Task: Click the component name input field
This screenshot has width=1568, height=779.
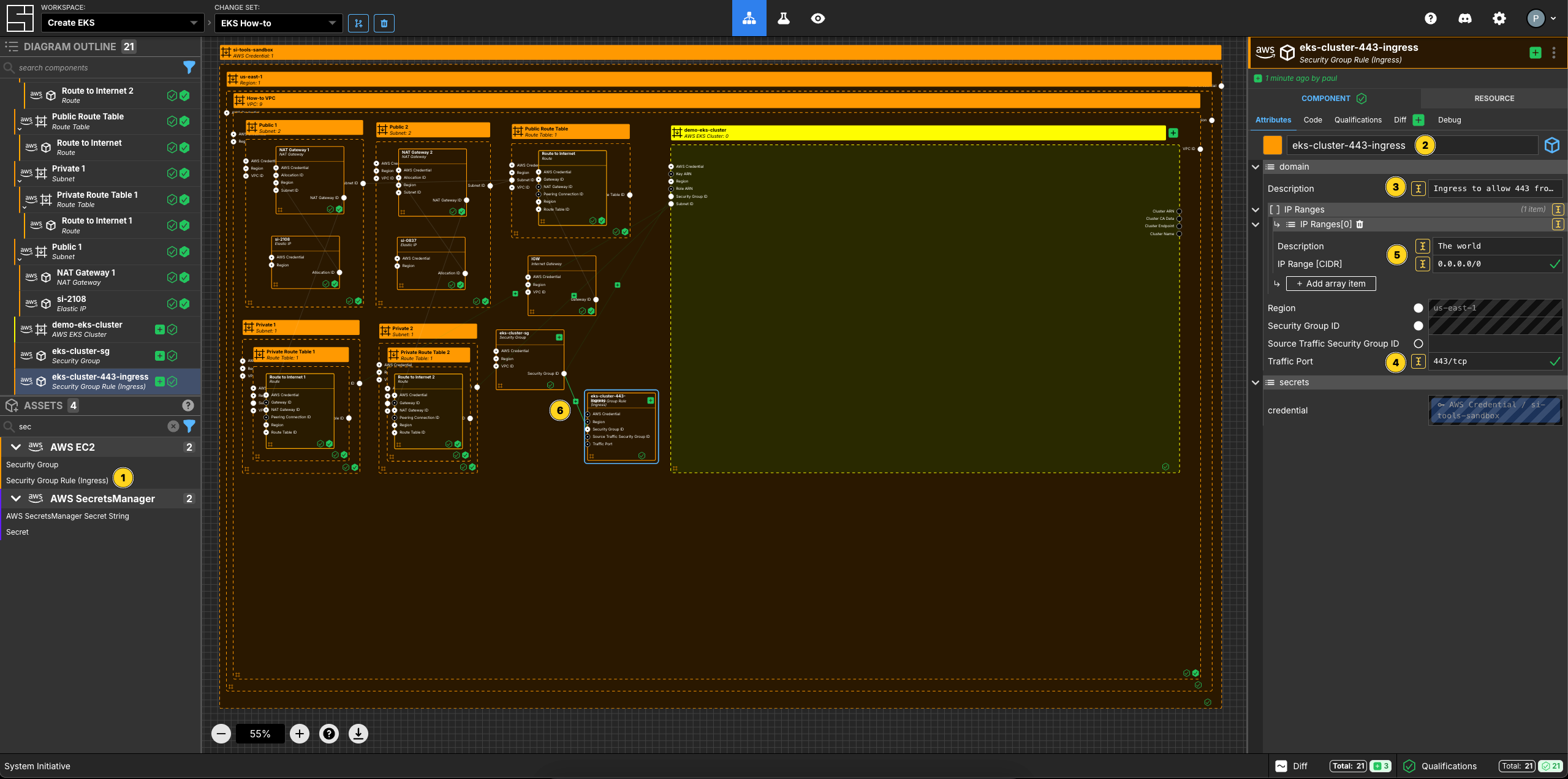Action: click(x=1412, y=145)
